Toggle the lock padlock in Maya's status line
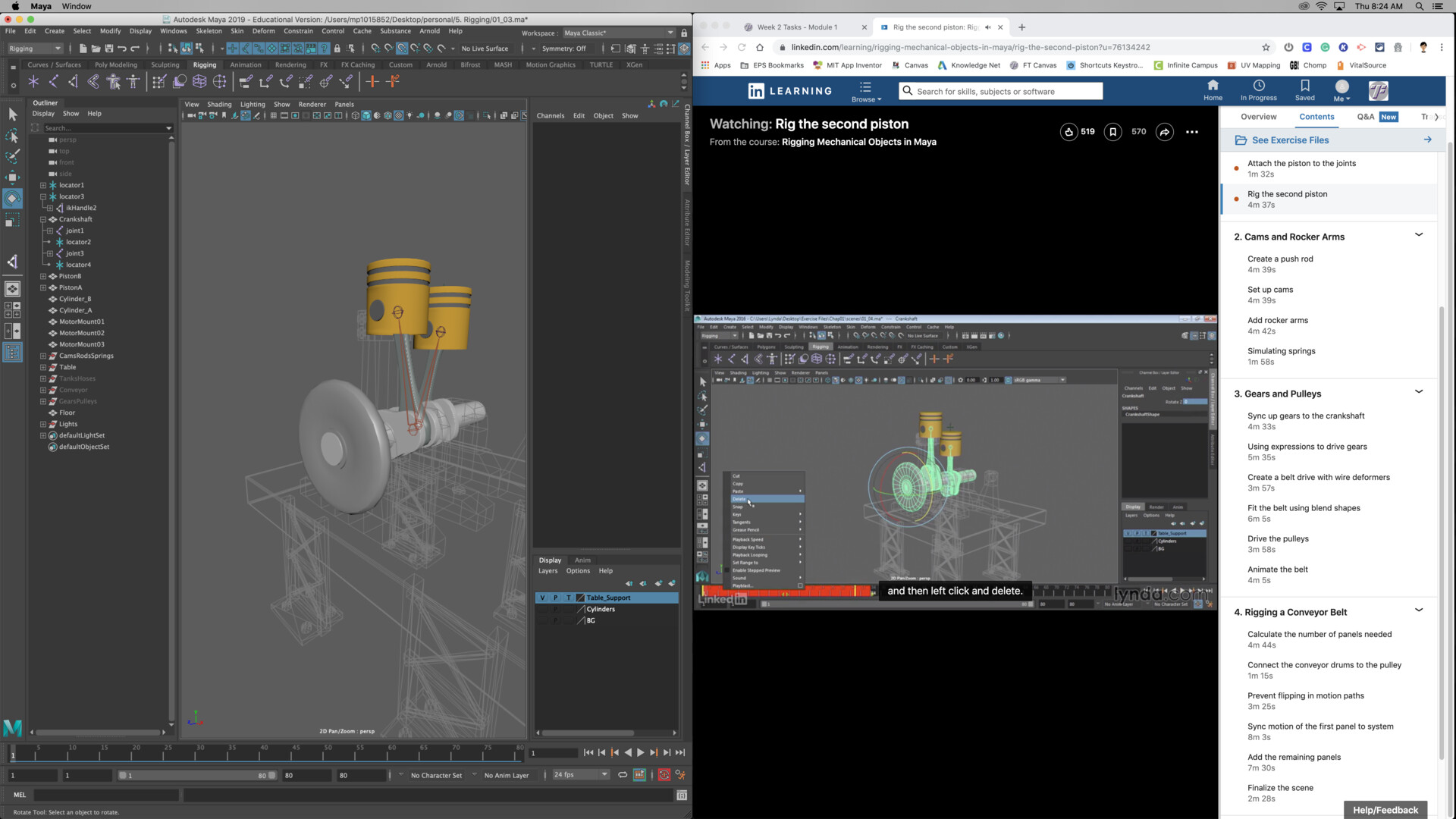The image size is (1456, 819). point(337,49)
